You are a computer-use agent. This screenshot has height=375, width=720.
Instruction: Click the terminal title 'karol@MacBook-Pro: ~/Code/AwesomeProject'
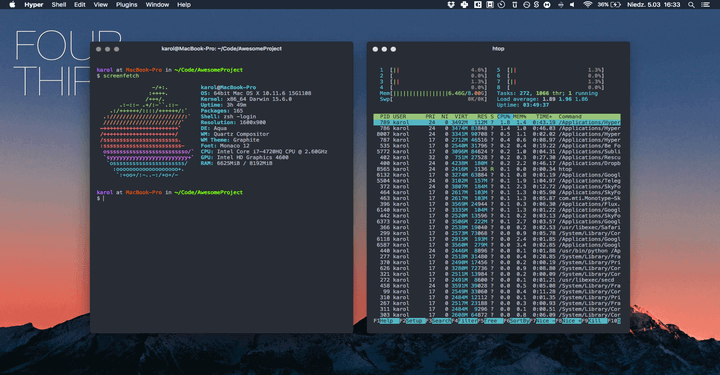(221, 49)
